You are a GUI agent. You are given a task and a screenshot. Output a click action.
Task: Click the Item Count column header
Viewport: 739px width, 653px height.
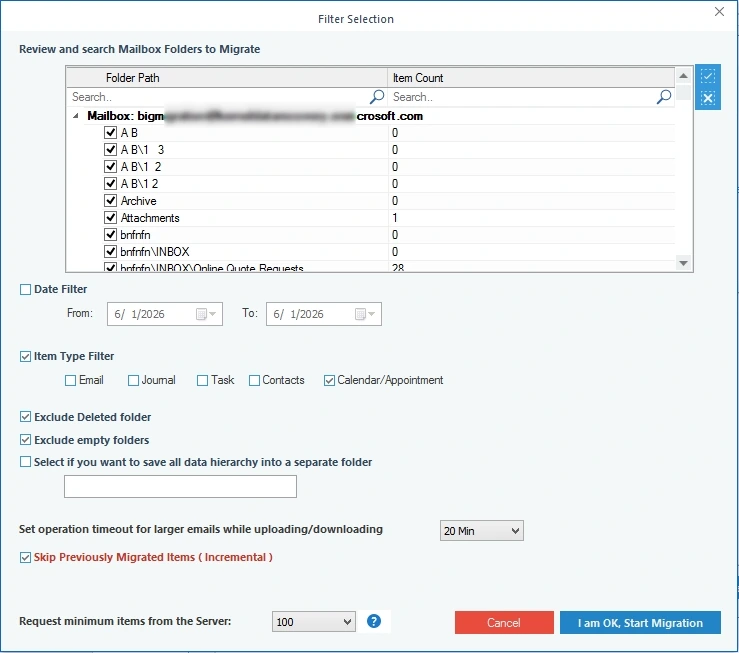tap(531, 78)
